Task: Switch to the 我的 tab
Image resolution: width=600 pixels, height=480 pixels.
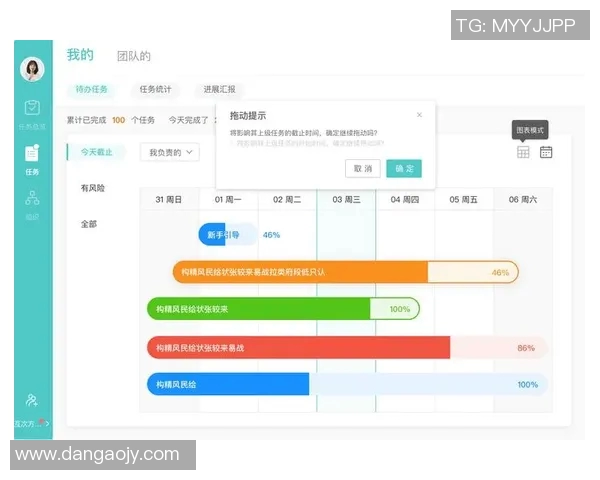Action: point(80,55)
